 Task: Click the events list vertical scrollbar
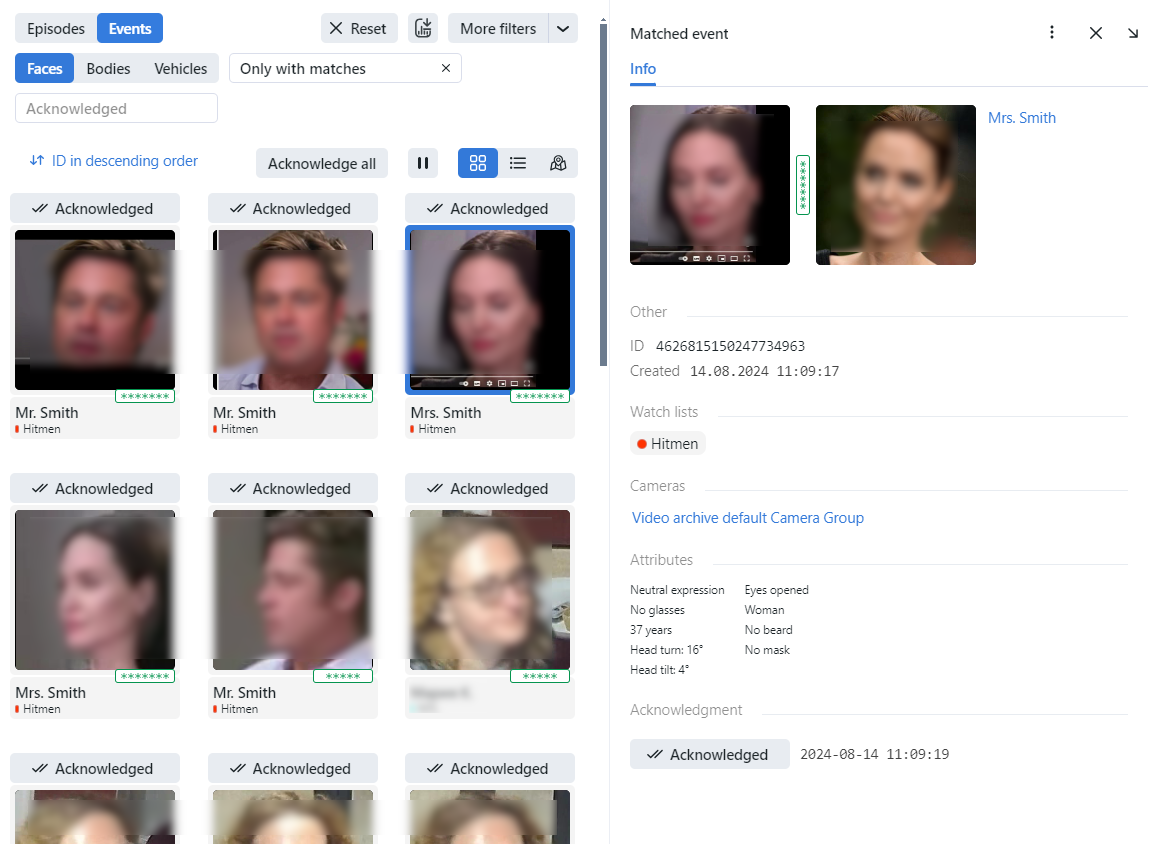604,194
